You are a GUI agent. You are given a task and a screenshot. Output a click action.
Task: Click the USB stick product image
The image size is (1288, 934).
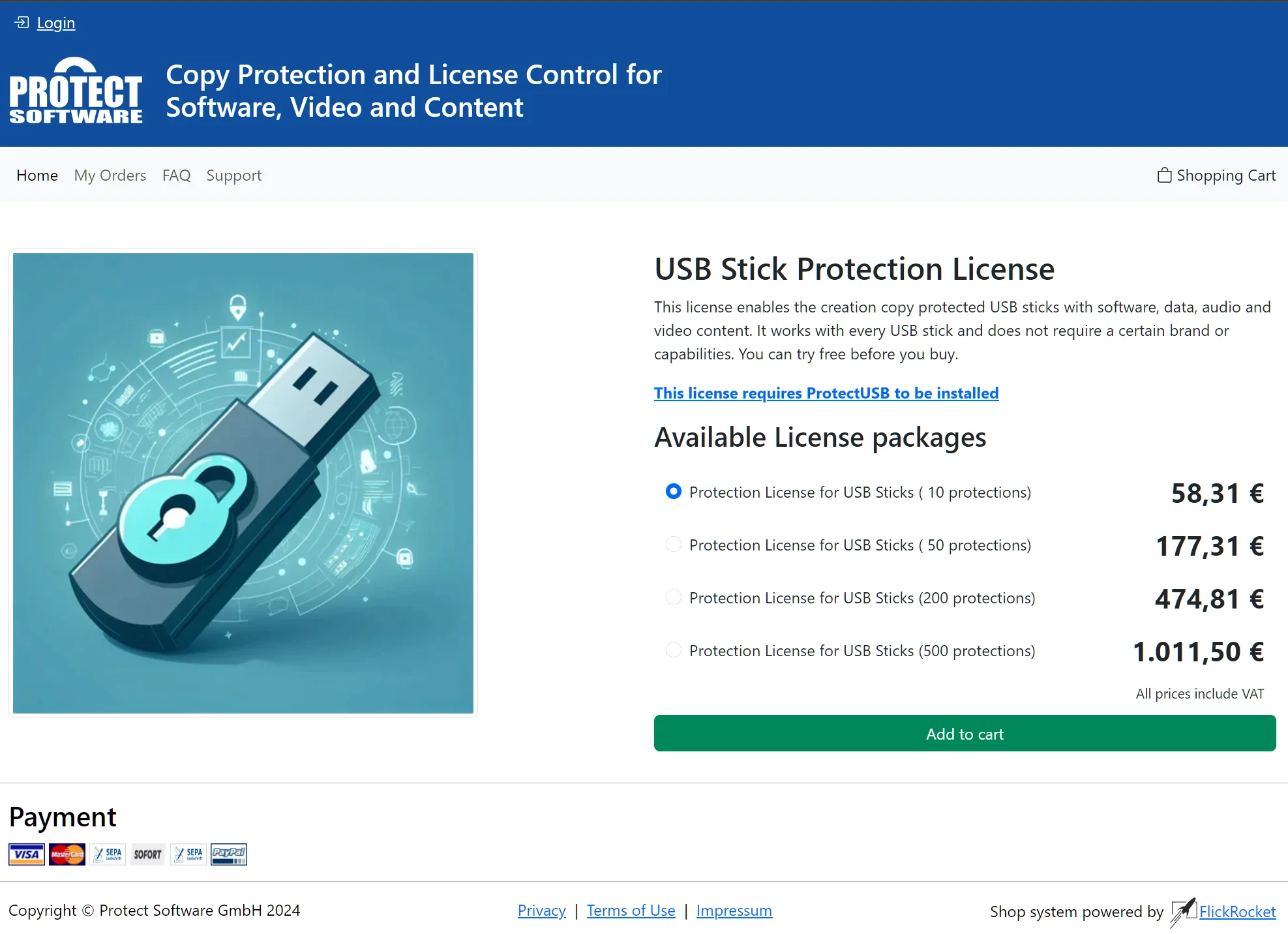click(243, 483)
